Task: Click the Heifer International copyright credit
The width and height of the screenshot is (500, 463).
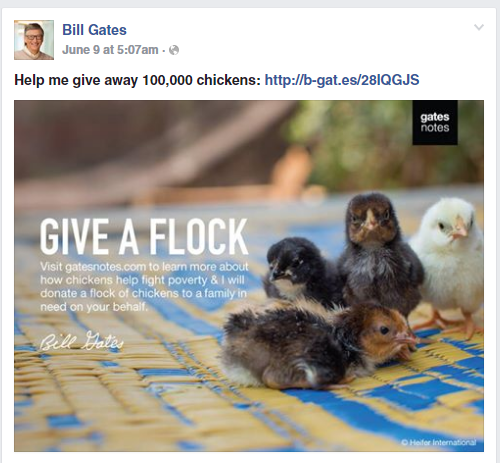Action: pyautogui.click(x=439, y=442)
